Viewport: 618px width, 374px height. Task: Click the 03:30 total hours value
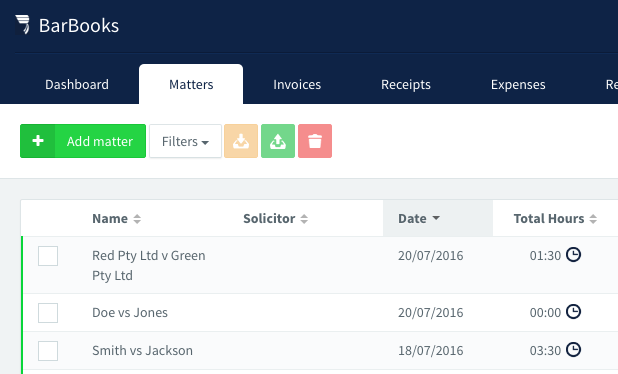(545, 350)
